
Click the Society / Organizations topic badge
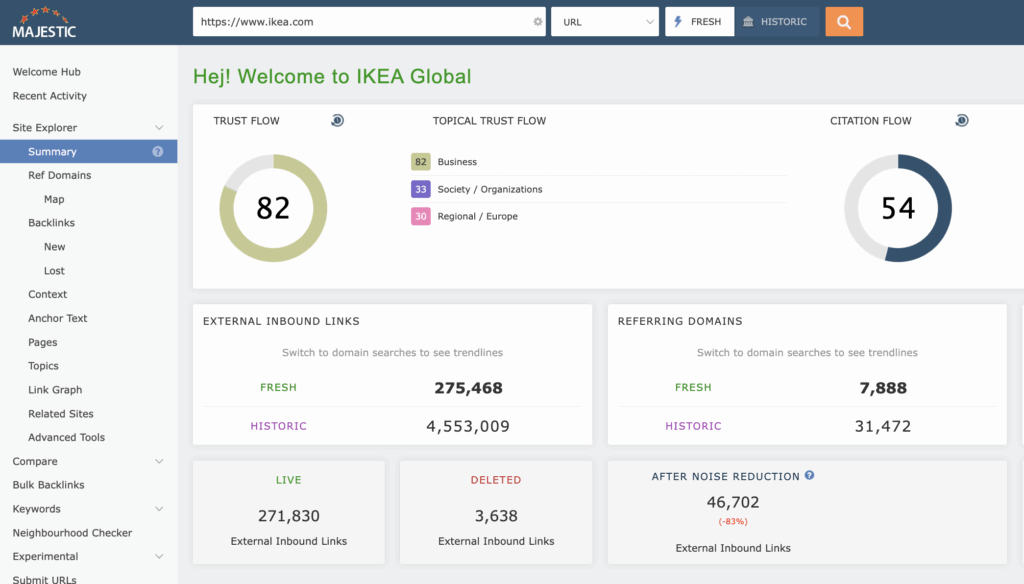[x=420, y=189]
